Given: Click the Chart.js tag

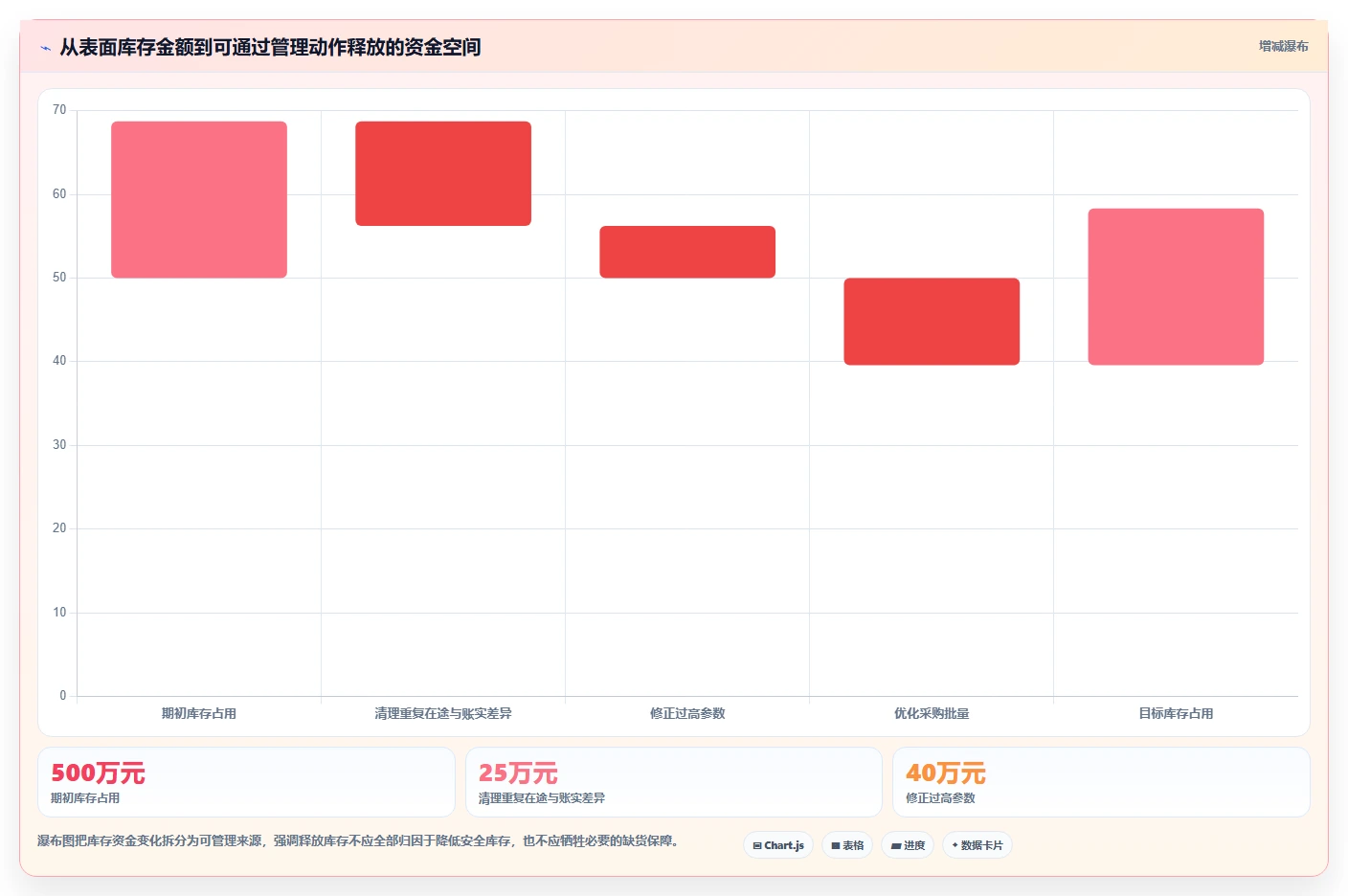Looking at the screenshot, I should (778, 845).
